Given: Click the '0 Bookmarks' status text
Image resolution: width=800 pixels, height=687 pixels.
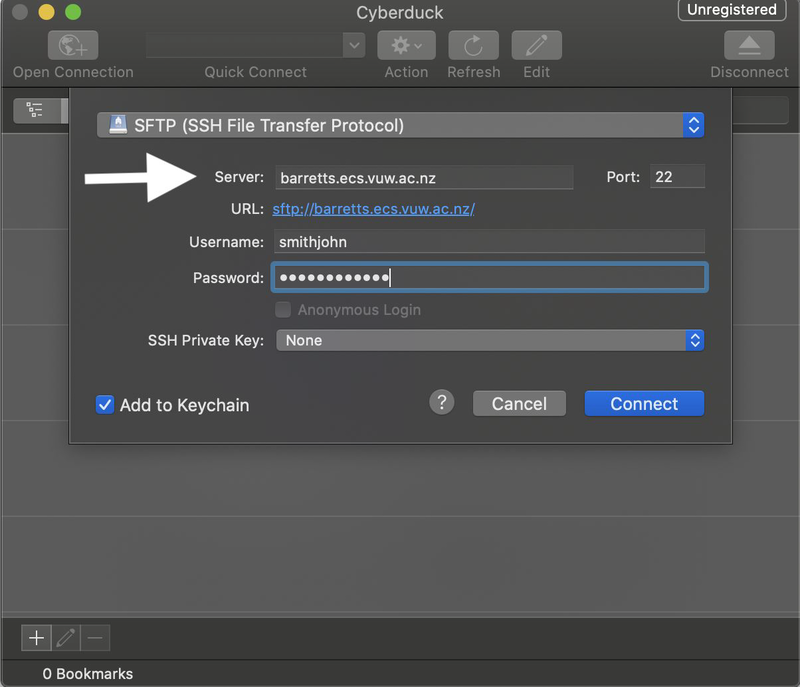Looking at the screenshot, I should click(x=88, y=674).
